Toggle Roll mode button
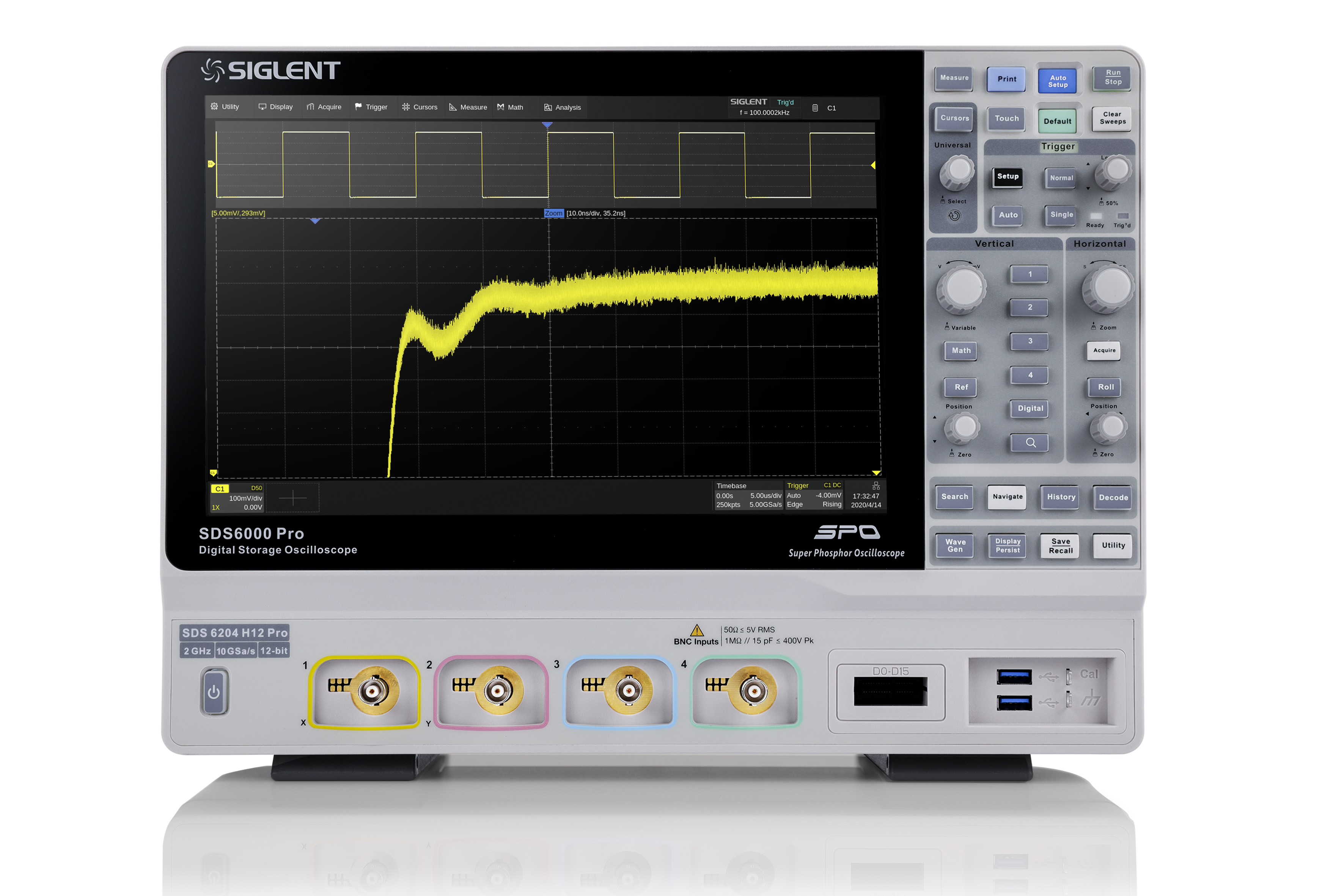 (1105, 387)
